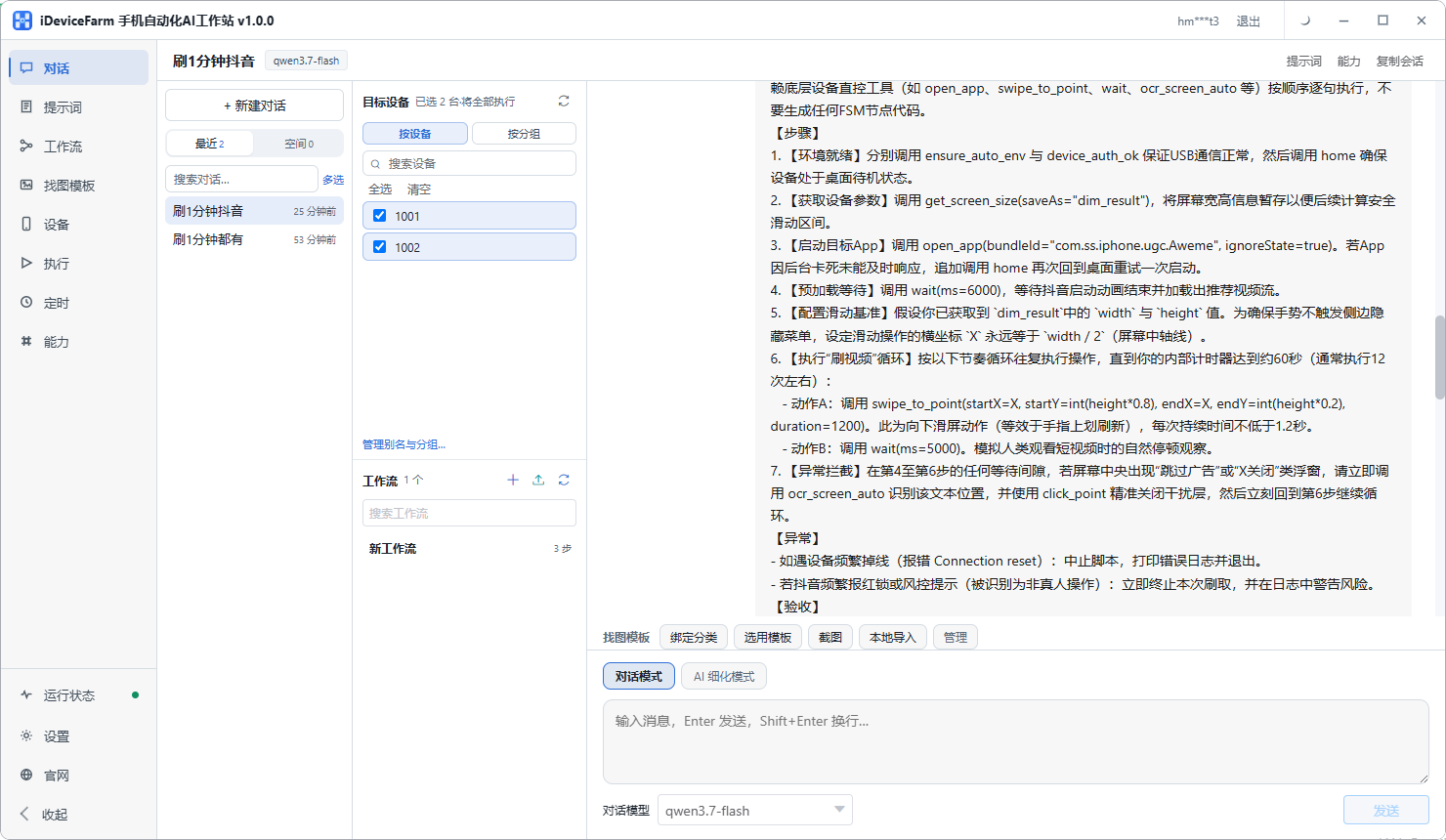Open conversation 刷1分钟都有
1446x840 pixels.
click(254, 239)
